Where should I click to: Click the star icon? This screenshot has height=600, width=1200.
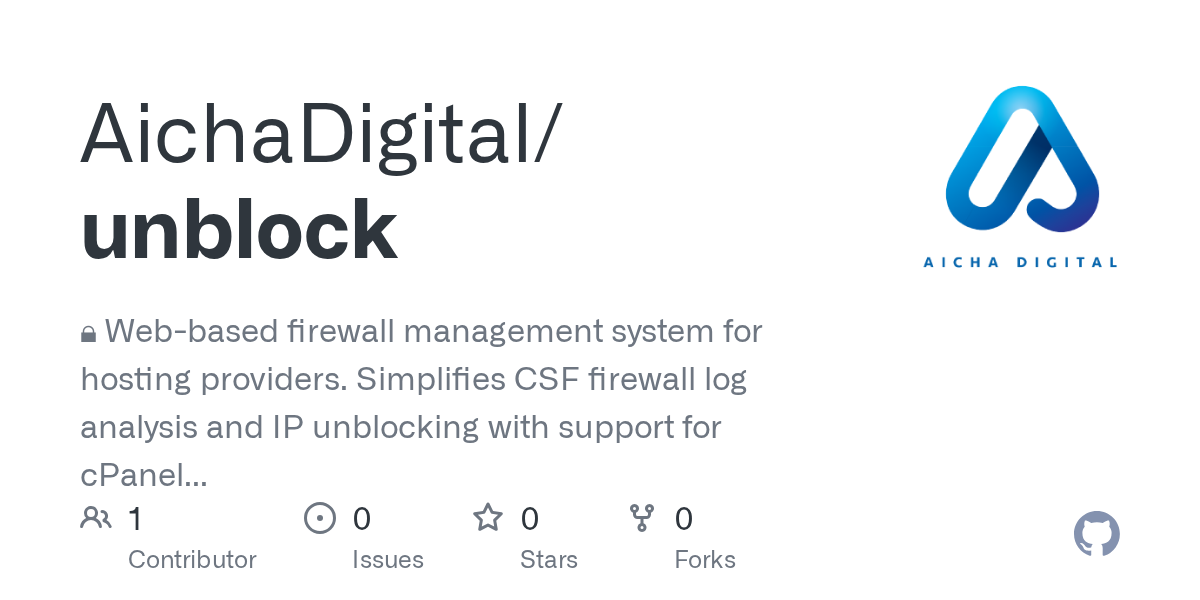click(x=488, y=518)
